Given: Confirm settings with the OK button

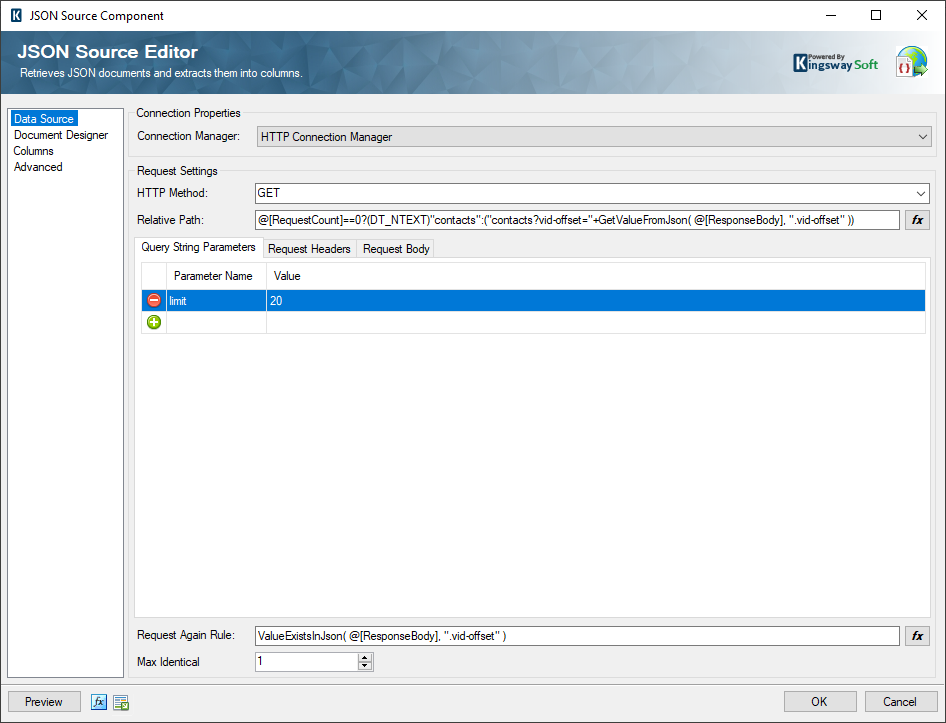Looking at the screenshot, I should tap(819, 701).
